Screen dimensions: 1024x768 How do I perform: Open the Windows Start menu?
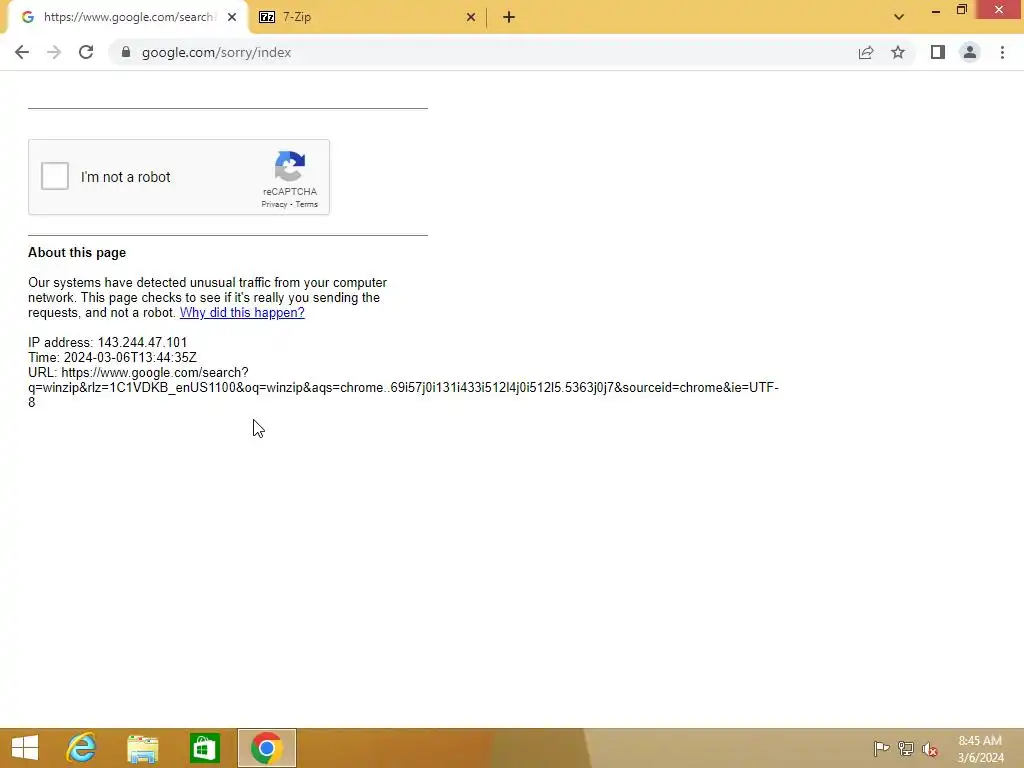25,748
